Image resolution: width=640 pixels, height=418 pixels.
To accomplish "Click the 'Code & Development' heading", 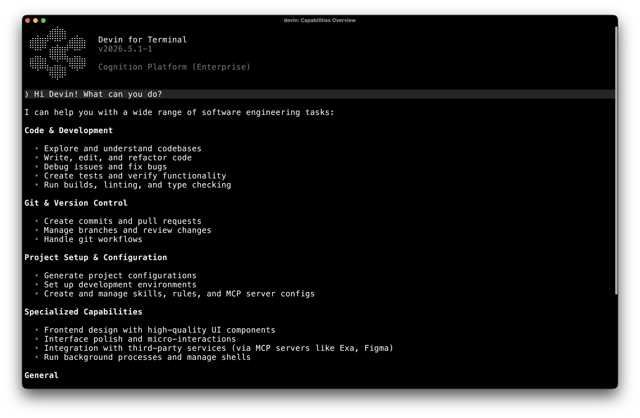I will (x=68, y=131).
